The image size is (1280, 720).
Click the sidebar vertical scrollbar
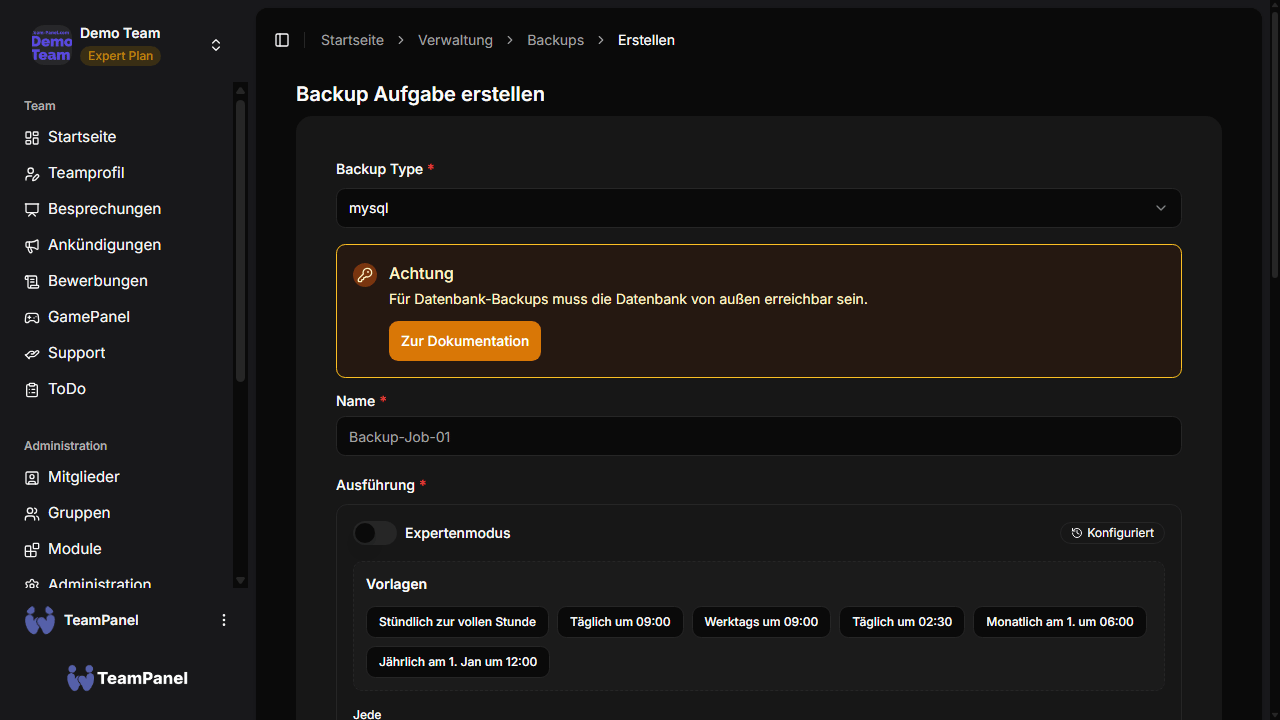[x=240, y=240]
